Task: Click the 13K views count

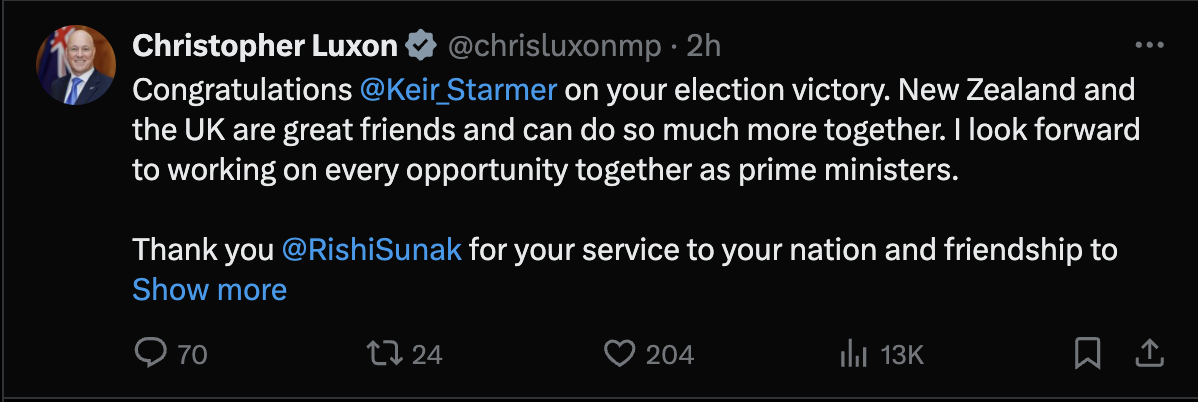Action: [x=901, y=354]
